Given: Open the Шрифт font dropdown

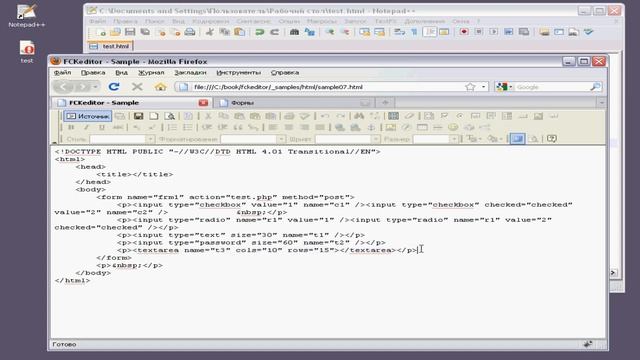Looking at the screenshot, I should point(376,139).
